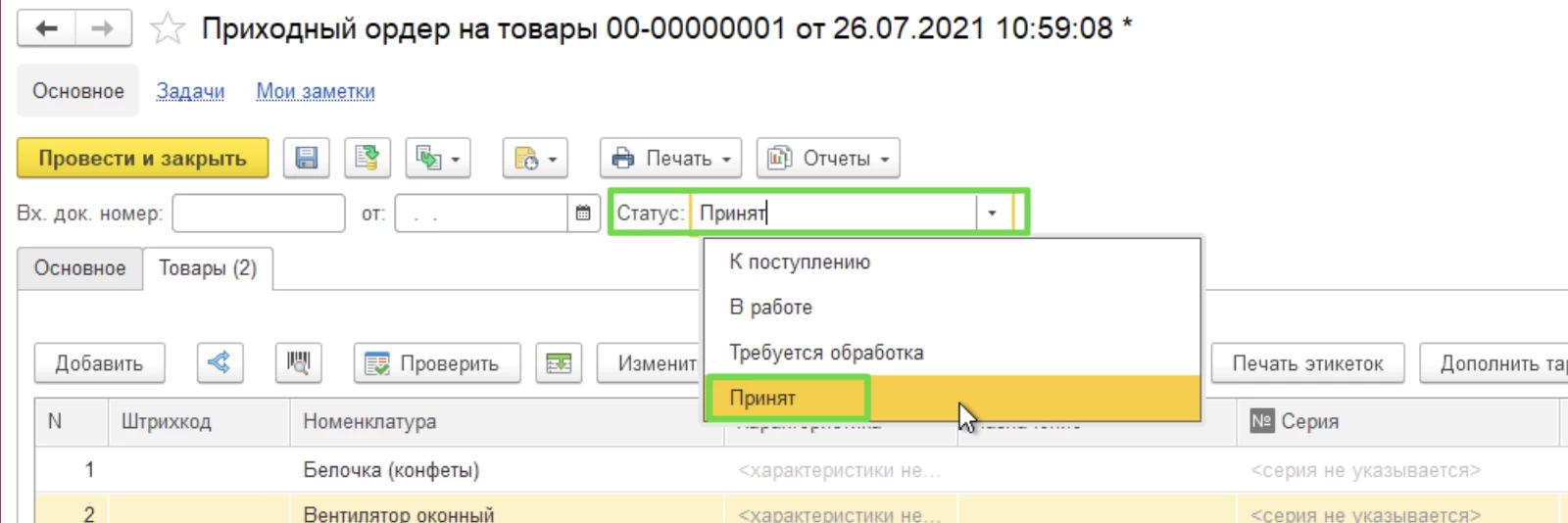Viewport: 1568px width, 523px height.
Task: Click the green table icon after Проверить
Action: (x=559, y=362)
